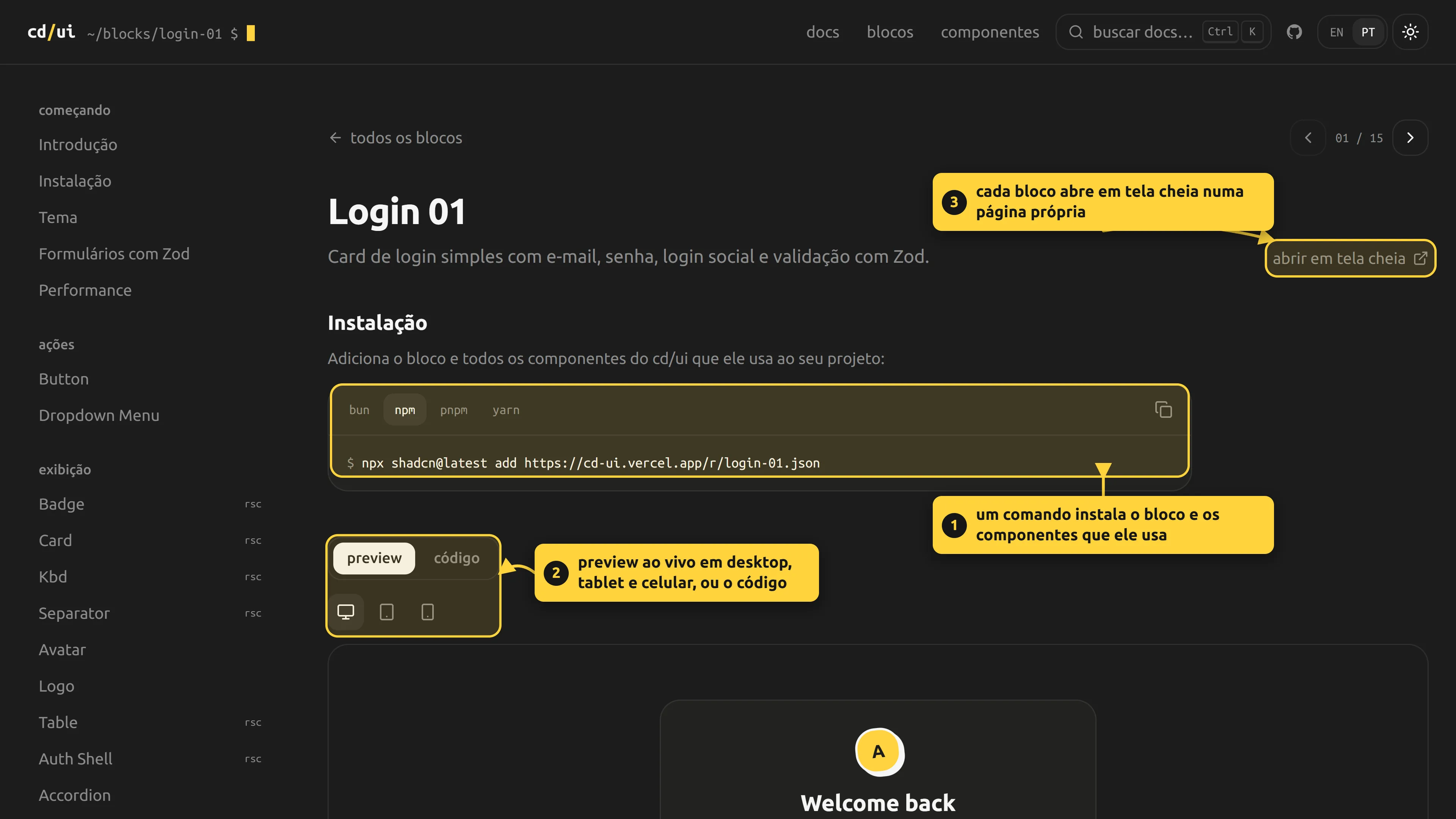The height and width of the screenshot is (819, 1456).
Task: Open Dropdown Menu component page
Action: (99, 416)
